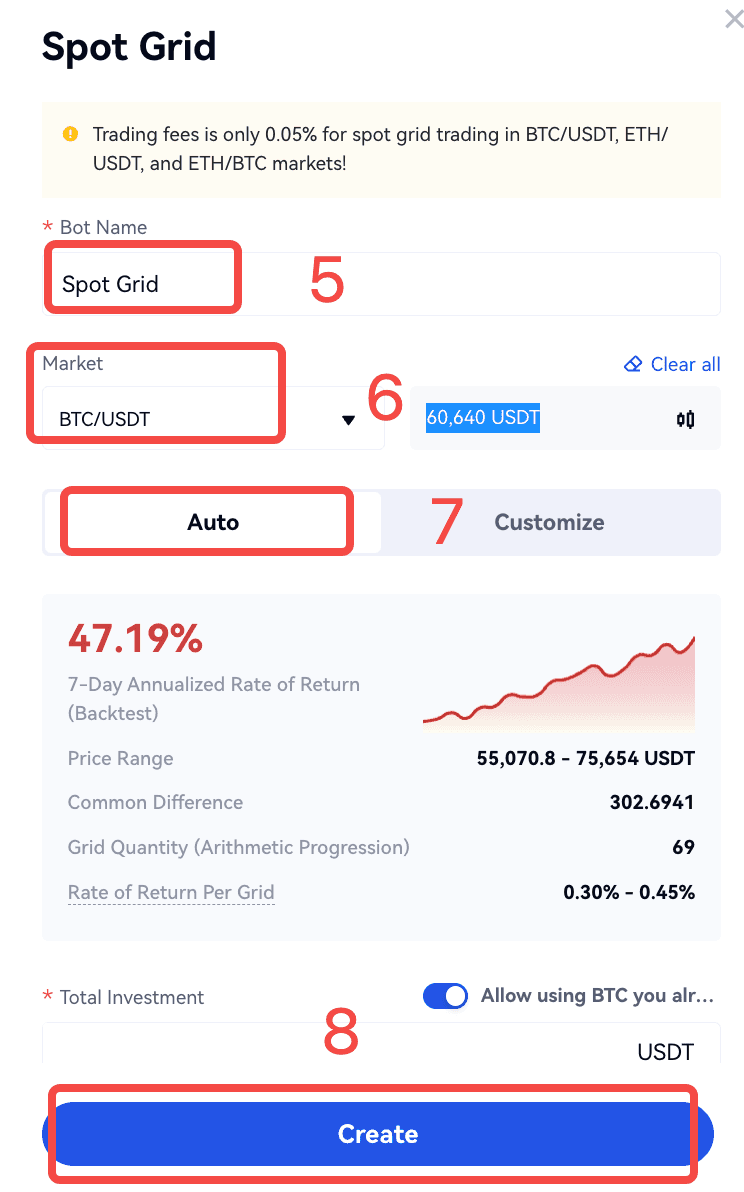The image size is (744, 1192).
Task: Toggle the Allow using BTC switch
Action: coord(445,996)
